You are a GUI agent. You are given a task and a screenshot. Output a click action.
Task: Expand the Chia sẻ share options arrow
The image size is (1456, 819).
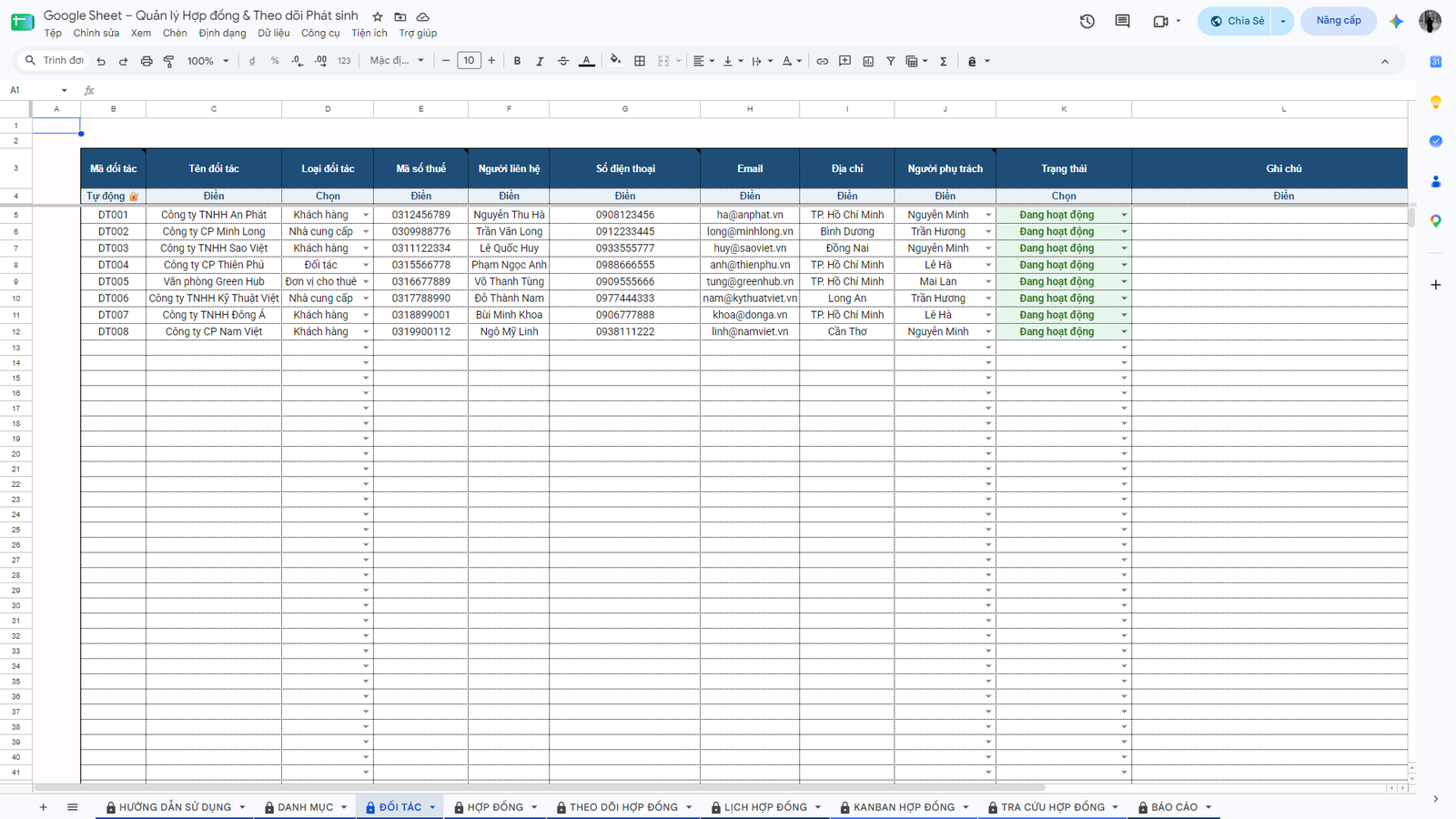[1283, 21]
